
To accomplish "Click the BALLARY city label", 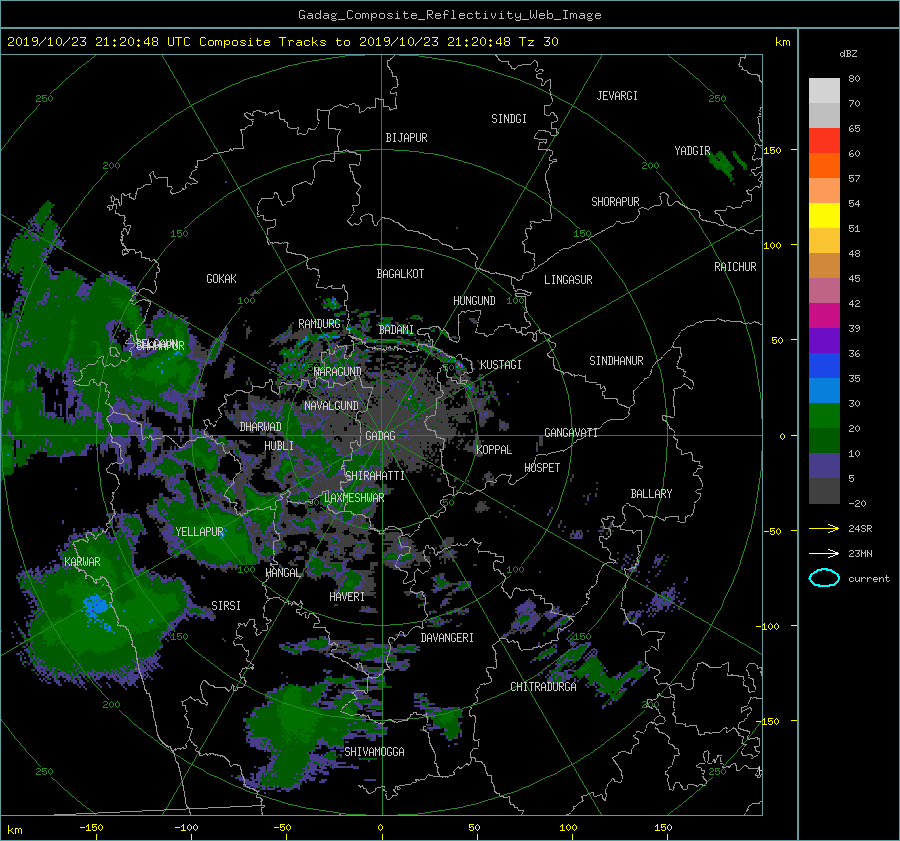I will 651,494.
